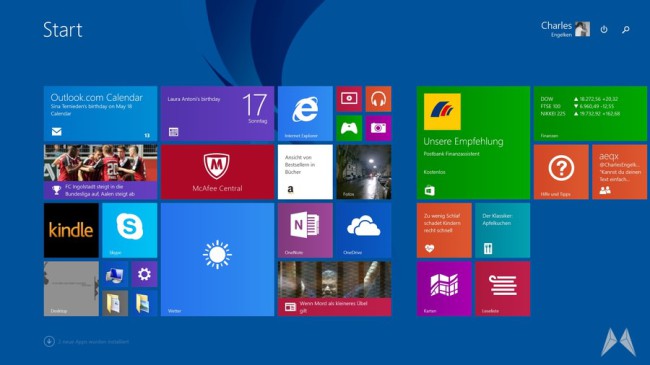The image size is (650, 365).
Task: Open the Karten maps tile
Action: tap(444, 289)
